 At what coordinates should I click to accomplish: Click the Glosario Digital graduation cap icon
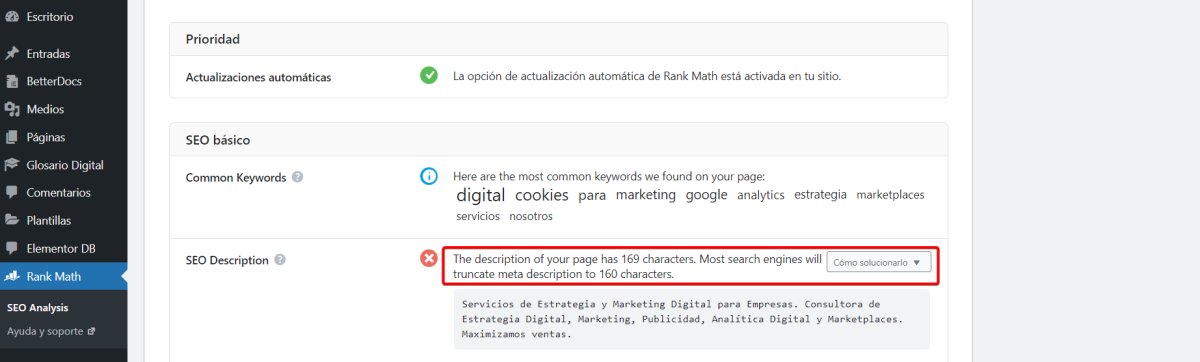pos(12,165)
